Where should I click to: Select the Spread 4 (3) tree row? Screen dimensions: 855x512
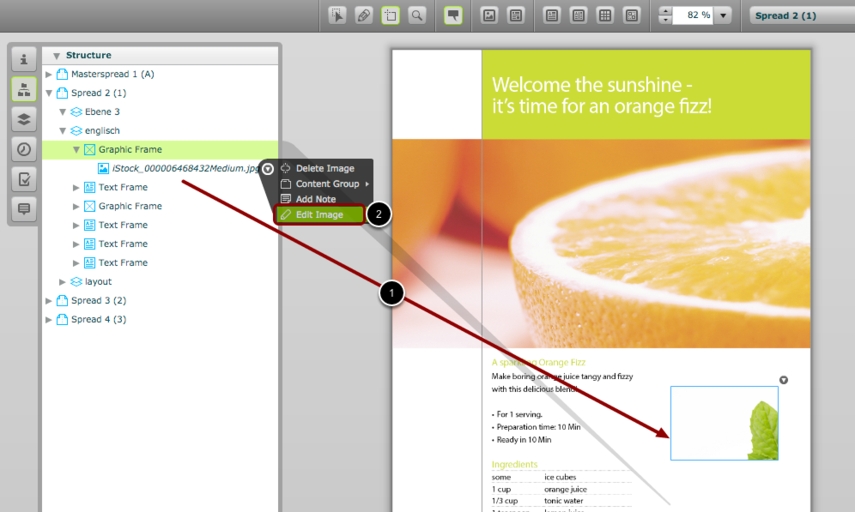(x=160, y=320)
